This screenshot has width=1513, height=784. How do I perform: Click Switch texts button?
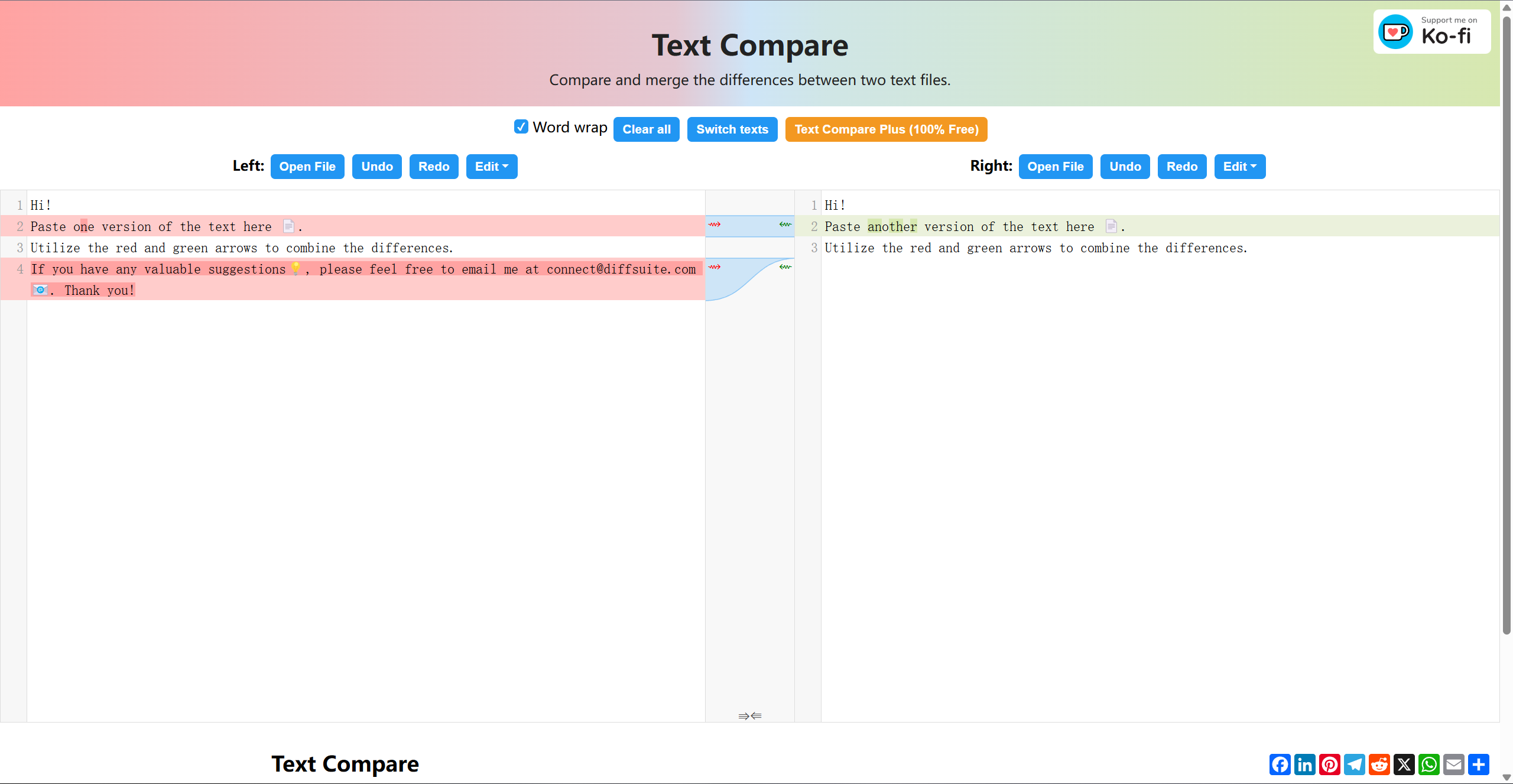click(x=732, y=129)
